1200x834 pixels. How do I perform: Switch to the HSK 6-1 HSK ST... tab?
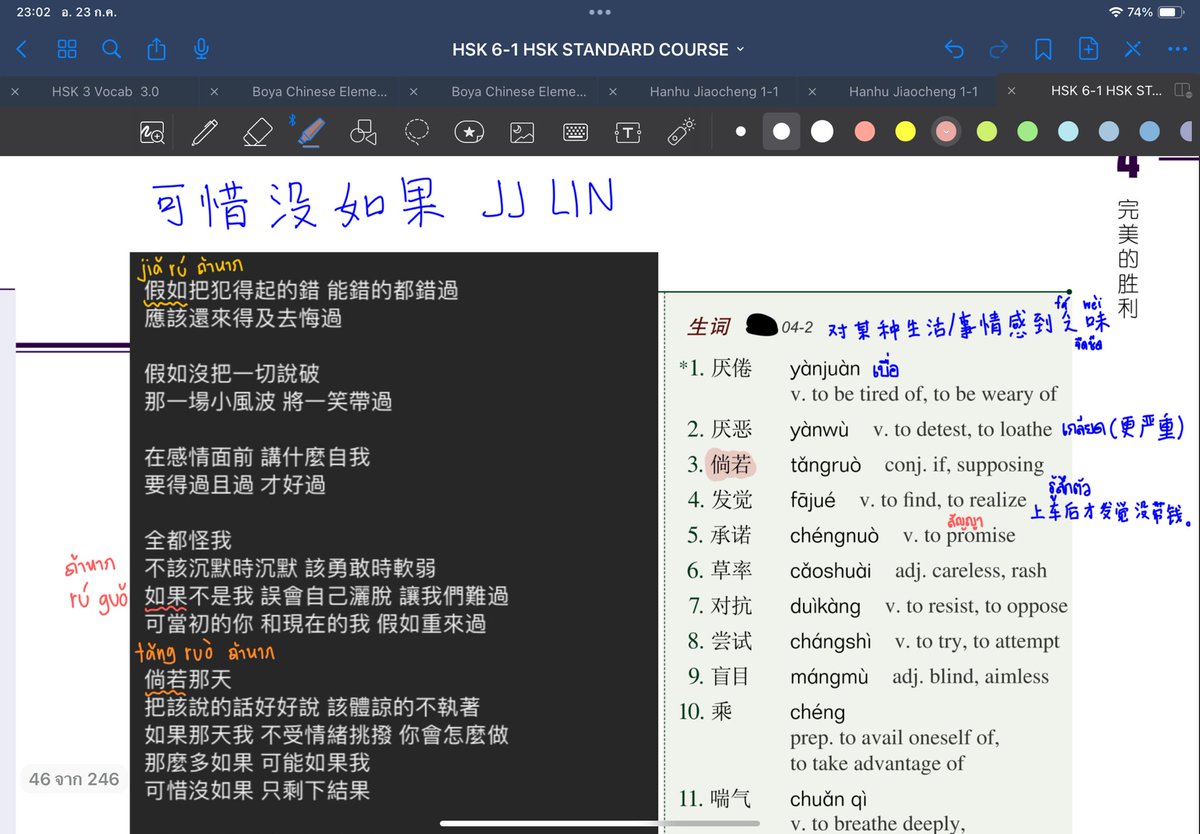[x=1106, y=91]
